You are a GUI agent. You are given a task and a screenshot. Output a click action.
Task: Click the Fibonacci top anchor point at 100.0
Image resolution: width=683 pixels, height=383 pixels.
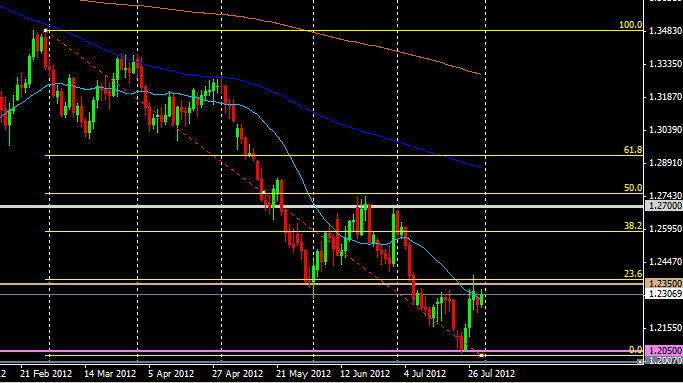pyautogui.click(x=46, y=31)
